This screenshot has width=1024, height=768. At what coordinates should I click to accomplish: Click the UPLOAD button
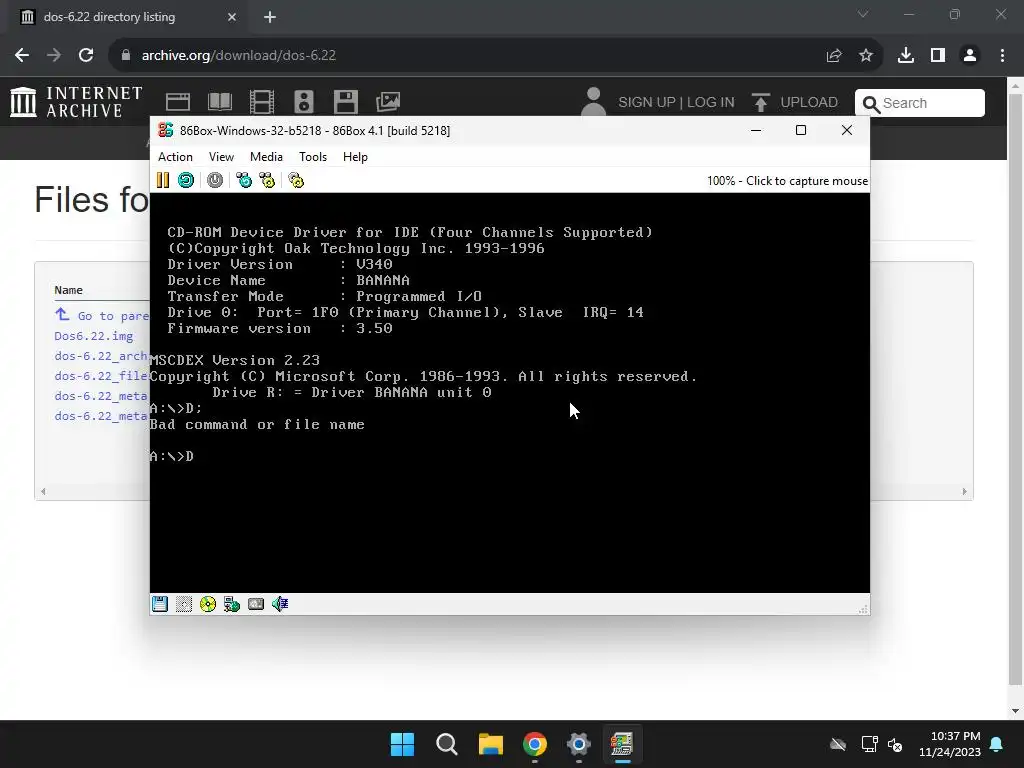(x=795, y=103)
